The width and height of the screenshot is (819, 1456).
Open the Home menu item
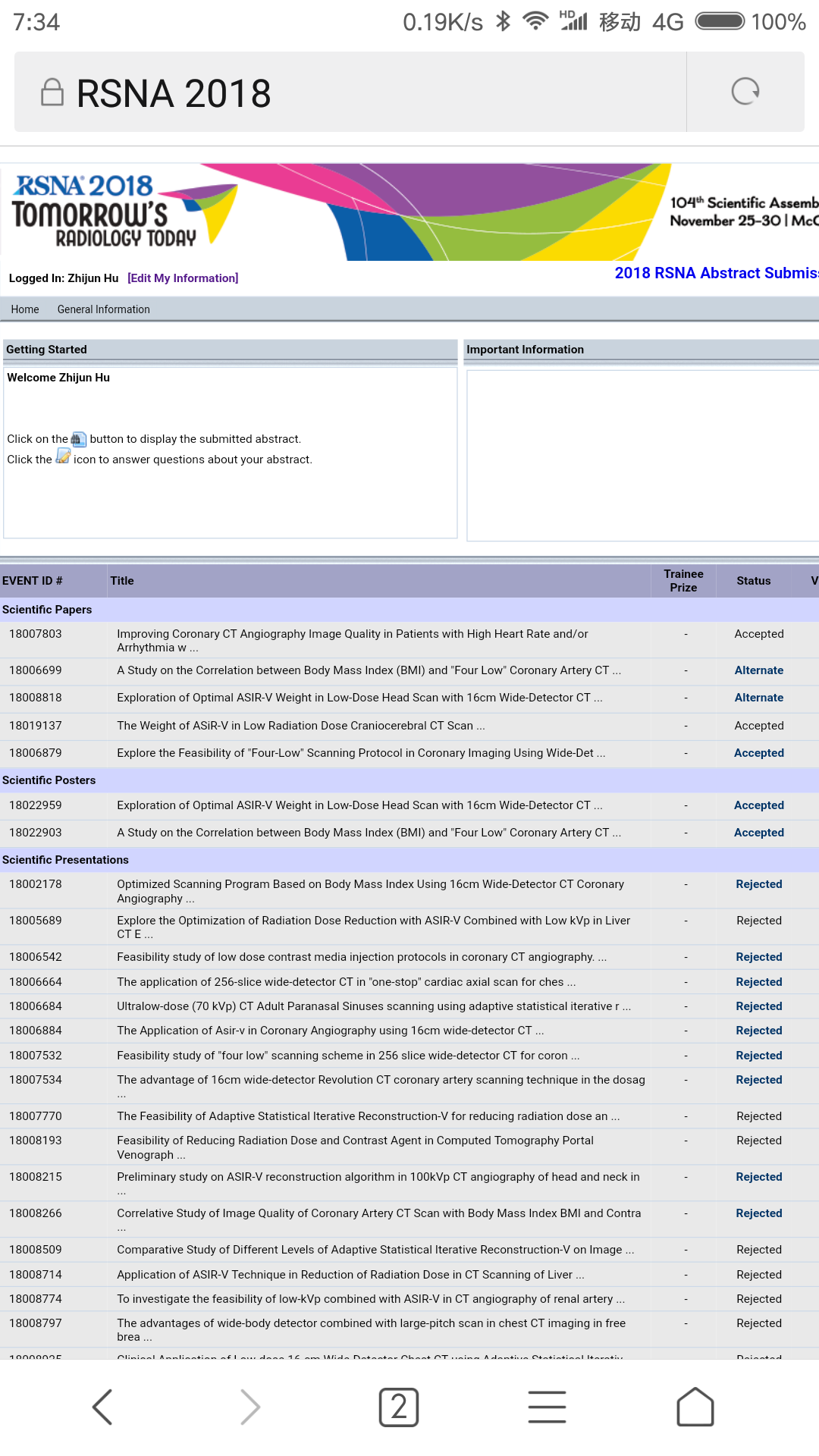25,309
